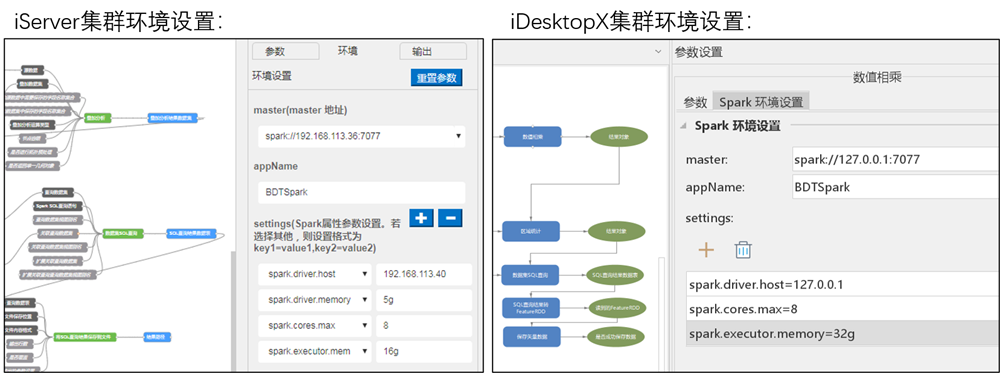The width and height of the screenshot is (1000, 373).
Task: Click the iDesktopX canvas vertical scrollbar
Action: pos(661,314)
